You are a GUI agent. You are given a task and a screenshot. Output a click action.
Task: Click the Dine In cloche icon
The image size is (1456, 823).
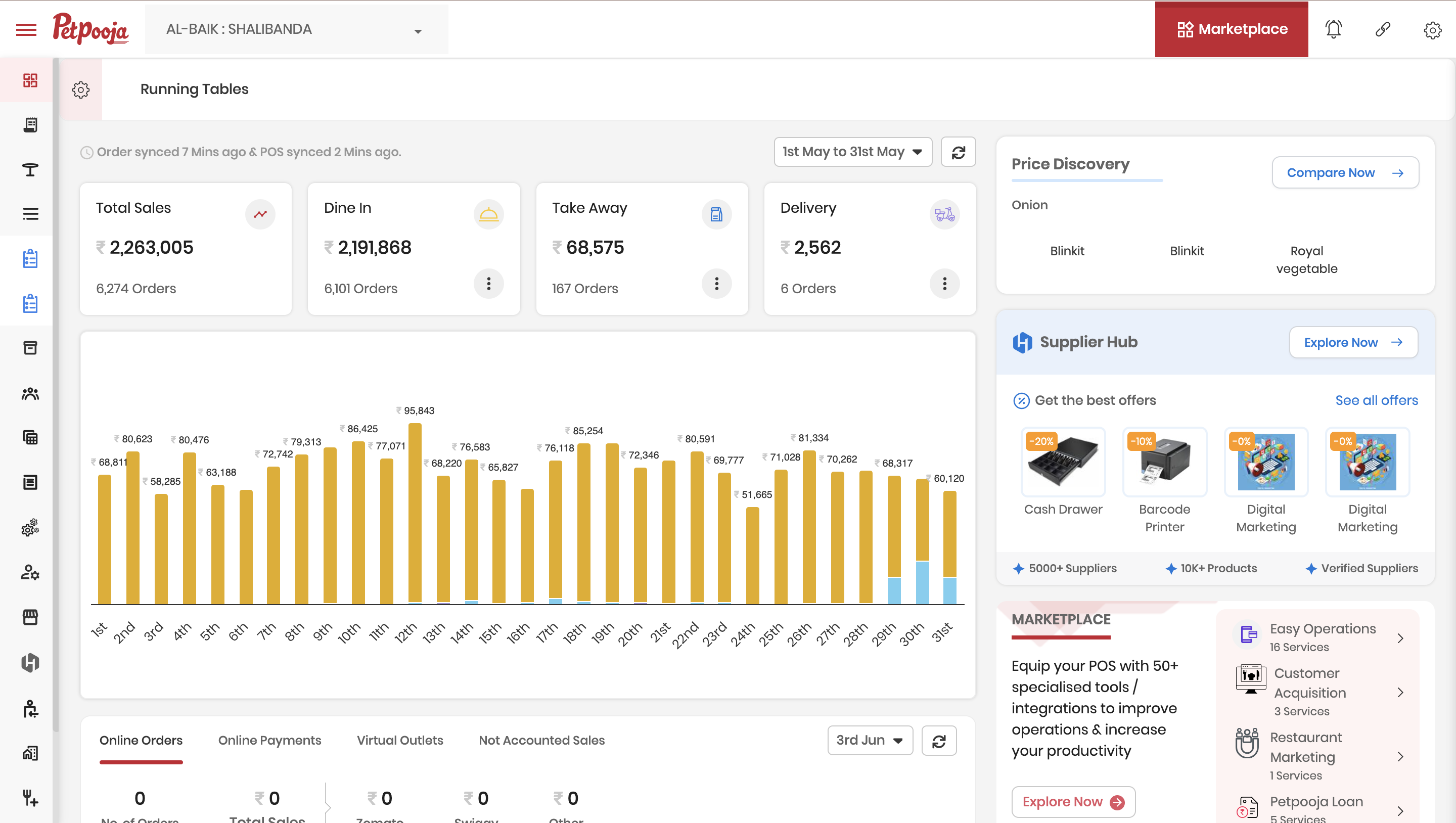click(488, 214)
